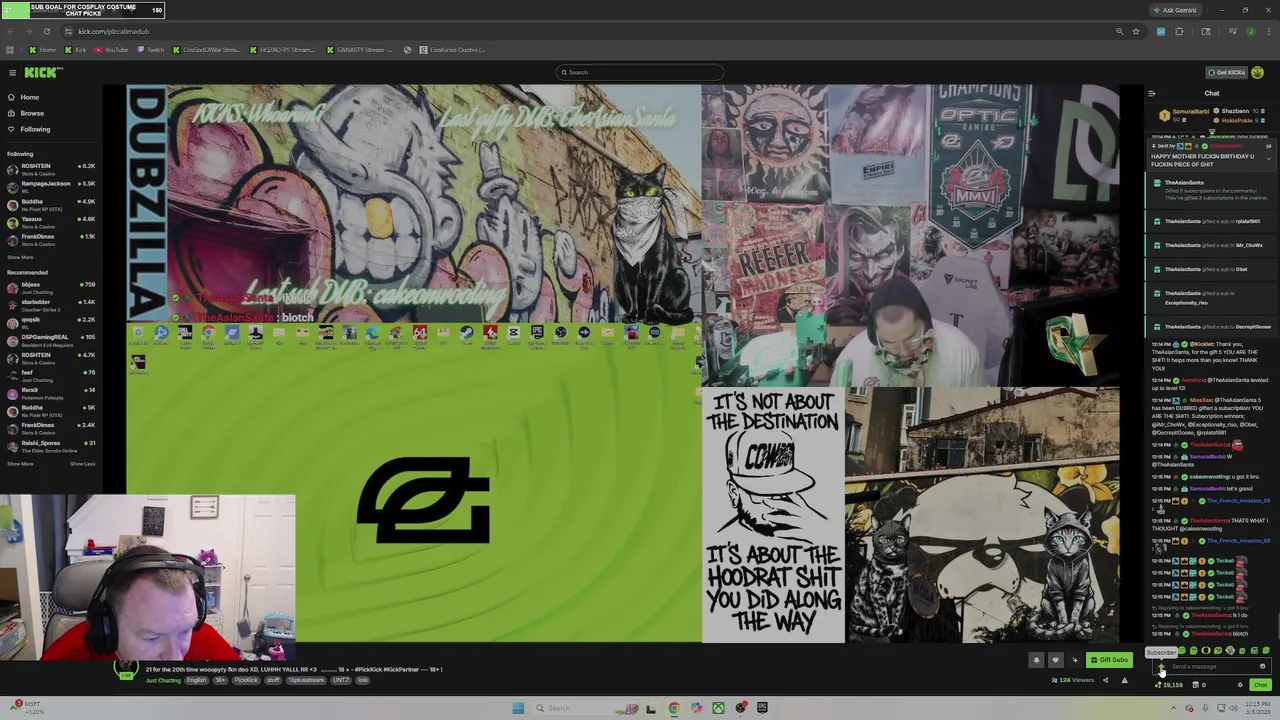Collapse Recommended with Show Less
The image size is (1280, 720).
[x=82, y=463]
